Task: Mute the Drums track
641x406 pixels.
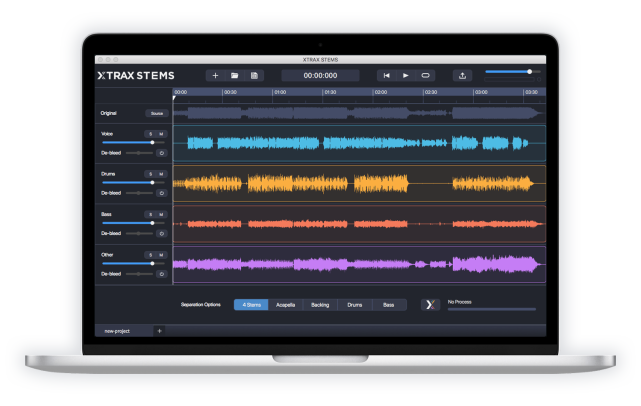Action: point(161,174)
